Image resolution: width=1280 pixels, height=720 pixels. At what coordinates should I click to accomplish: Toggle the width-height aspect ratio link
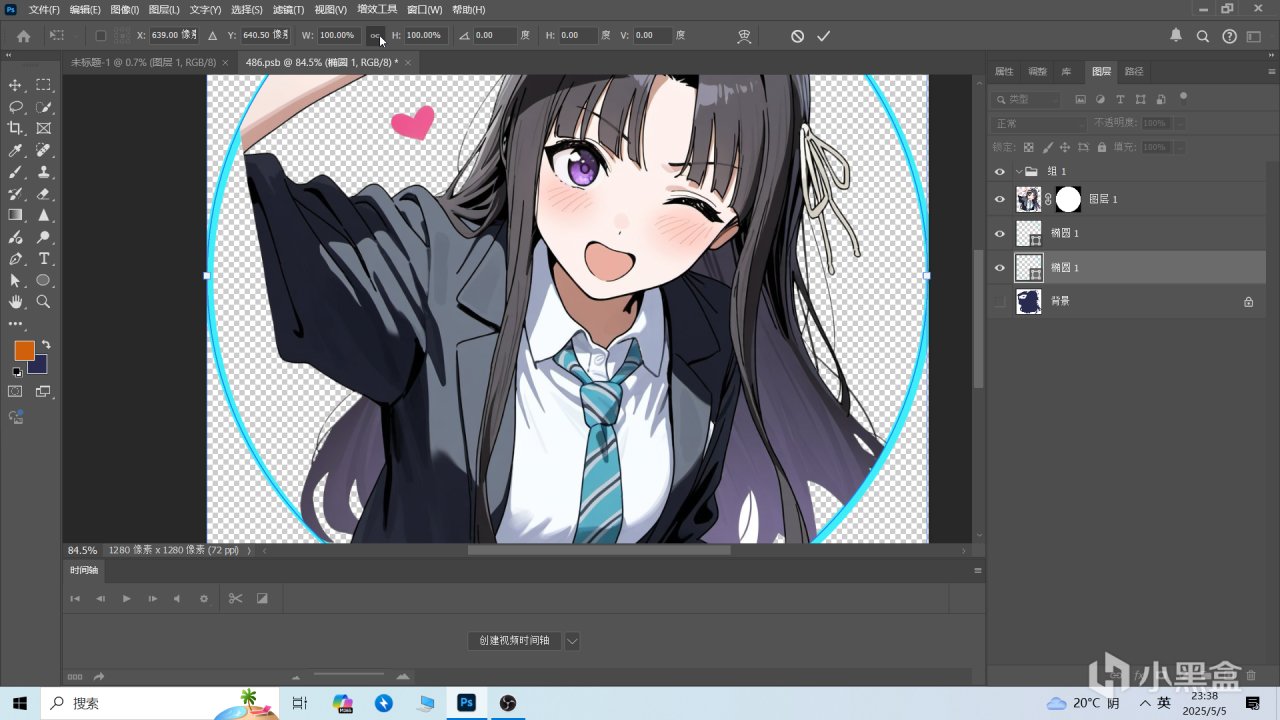(375, 36)
